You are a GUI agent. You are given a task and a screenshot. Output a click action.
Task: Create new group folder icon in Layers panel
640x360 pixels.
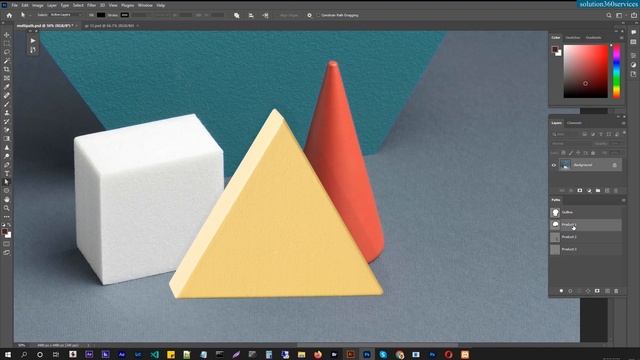tap(598, 190)
